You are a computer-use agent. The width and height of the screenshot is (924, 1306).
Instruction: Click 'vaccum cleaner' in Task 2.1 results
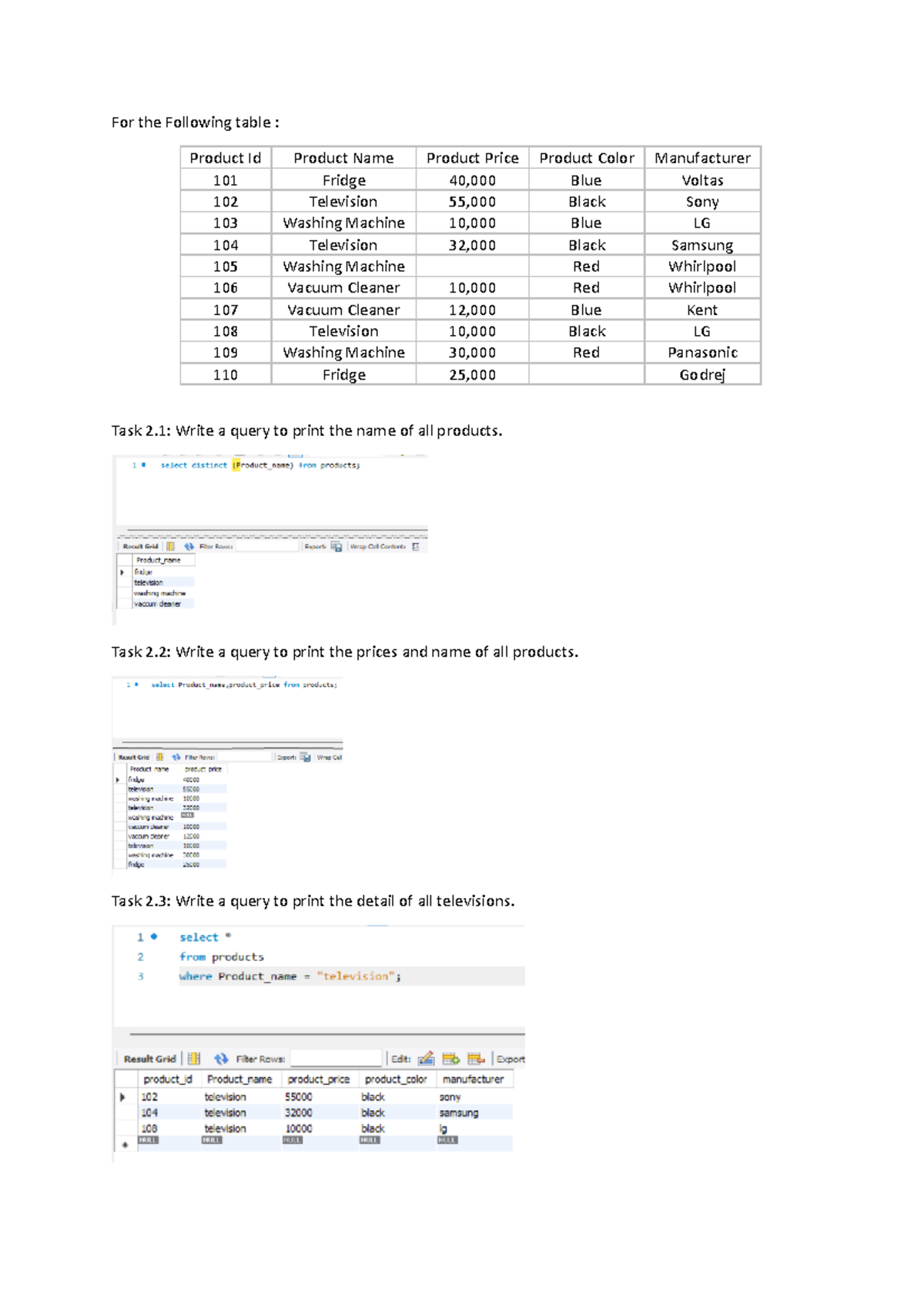[158, 604]
